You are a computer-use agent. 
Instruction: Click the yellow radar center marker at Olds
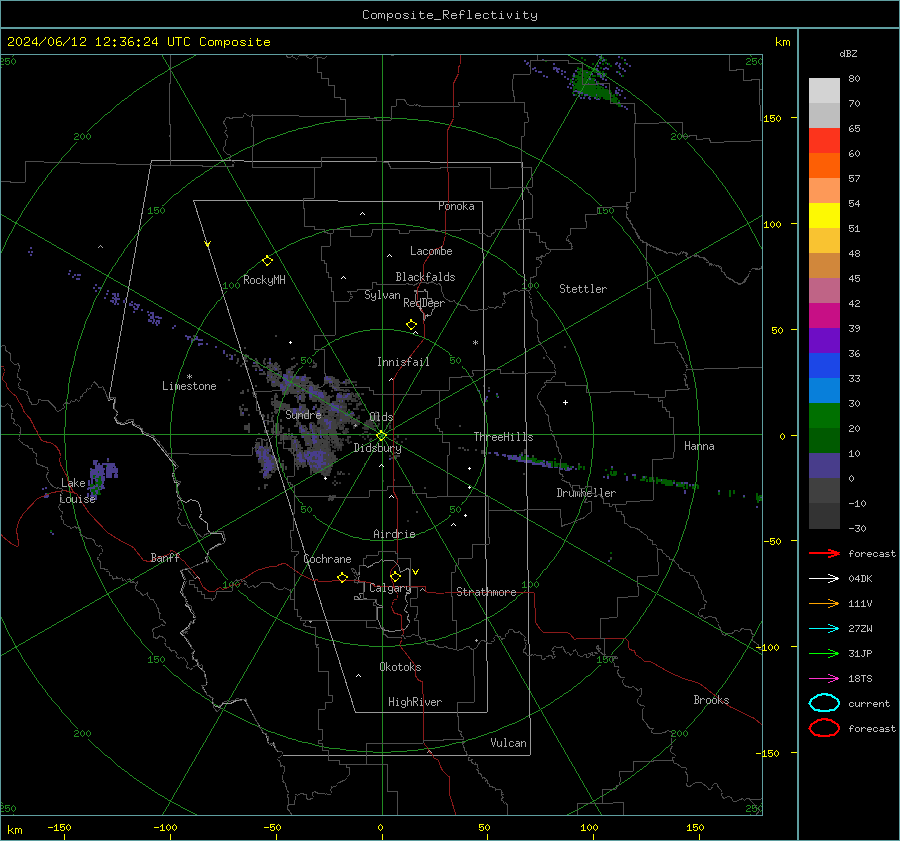pyautogui.click(x=381, y=436)
